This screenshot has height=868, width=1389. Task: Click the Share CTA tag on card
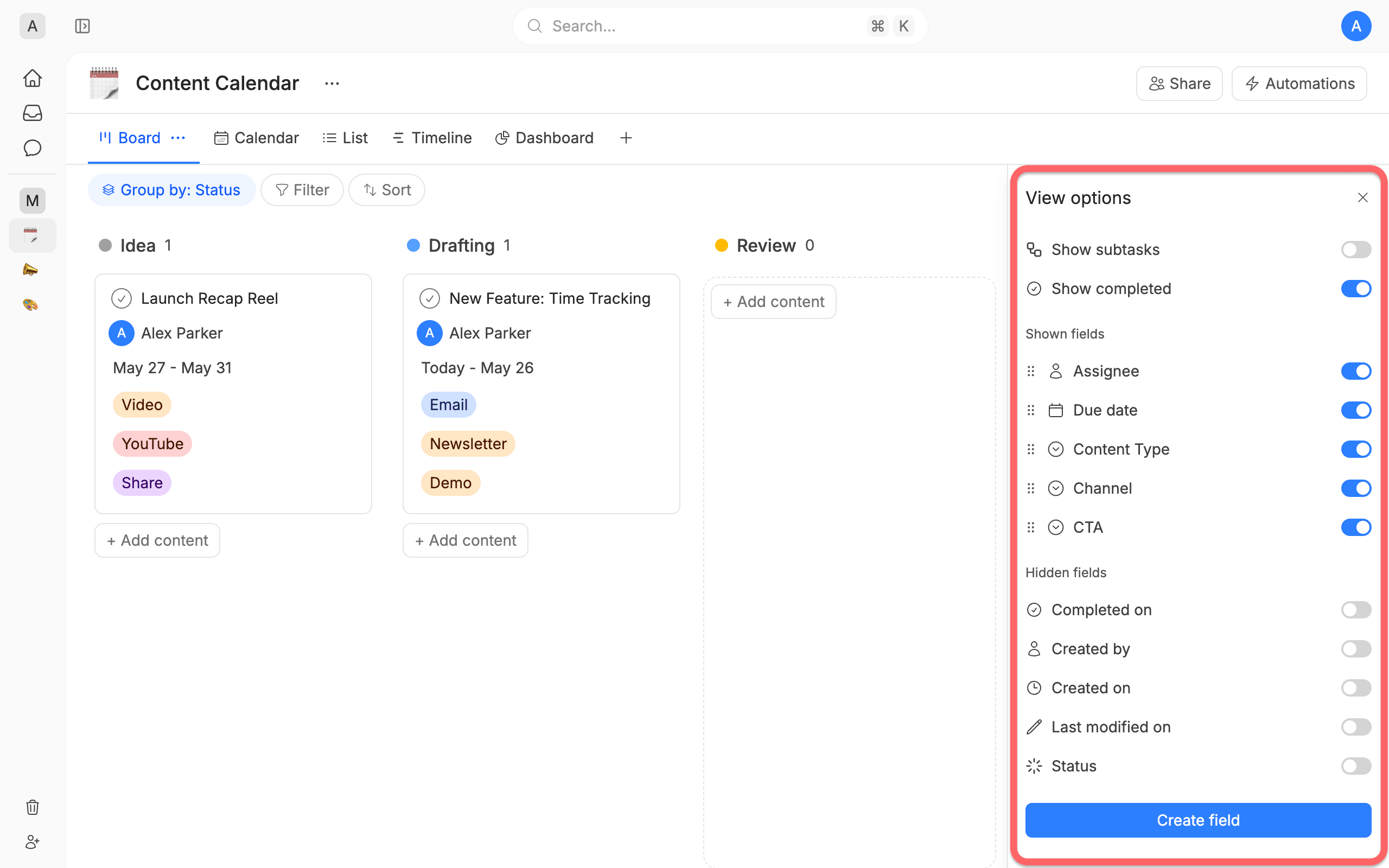tap(142, 483)
